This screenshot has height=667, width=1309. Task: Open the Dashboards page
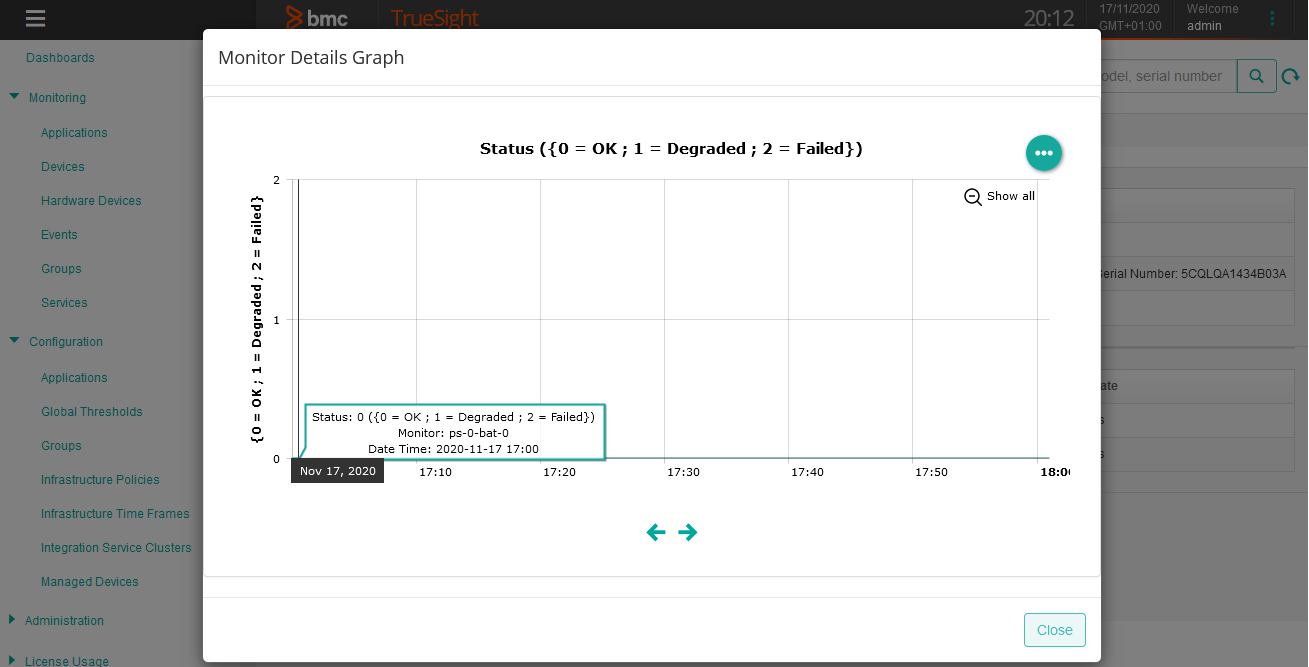[60, 57]
